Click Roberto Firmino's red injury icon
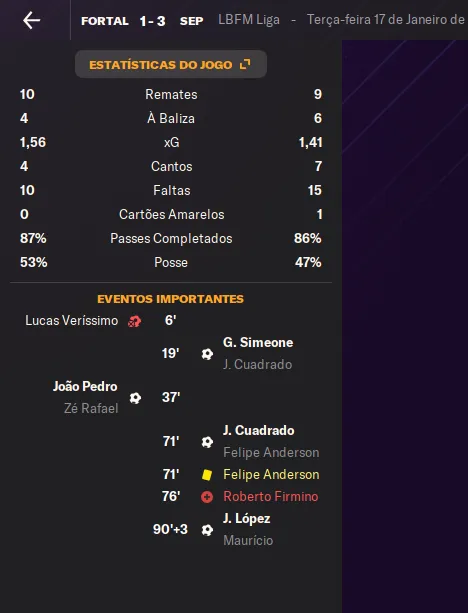468x613 pixels. 207,497
